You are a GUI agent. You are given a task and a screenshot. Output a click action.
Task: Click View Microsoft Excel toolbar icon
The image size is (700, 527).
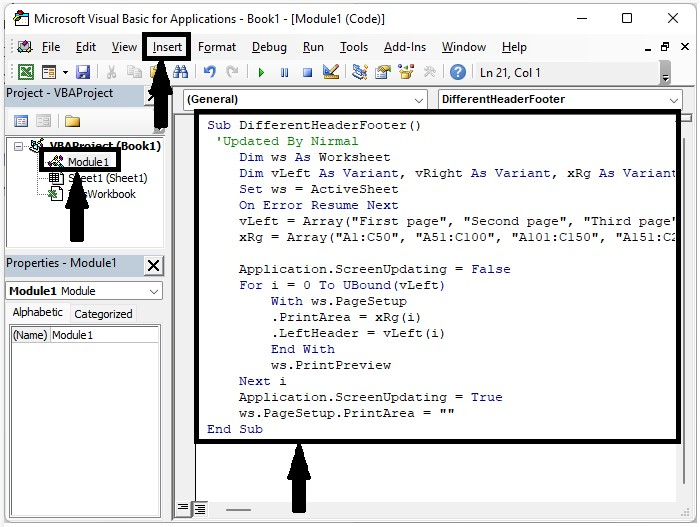[x=25, y=72]
